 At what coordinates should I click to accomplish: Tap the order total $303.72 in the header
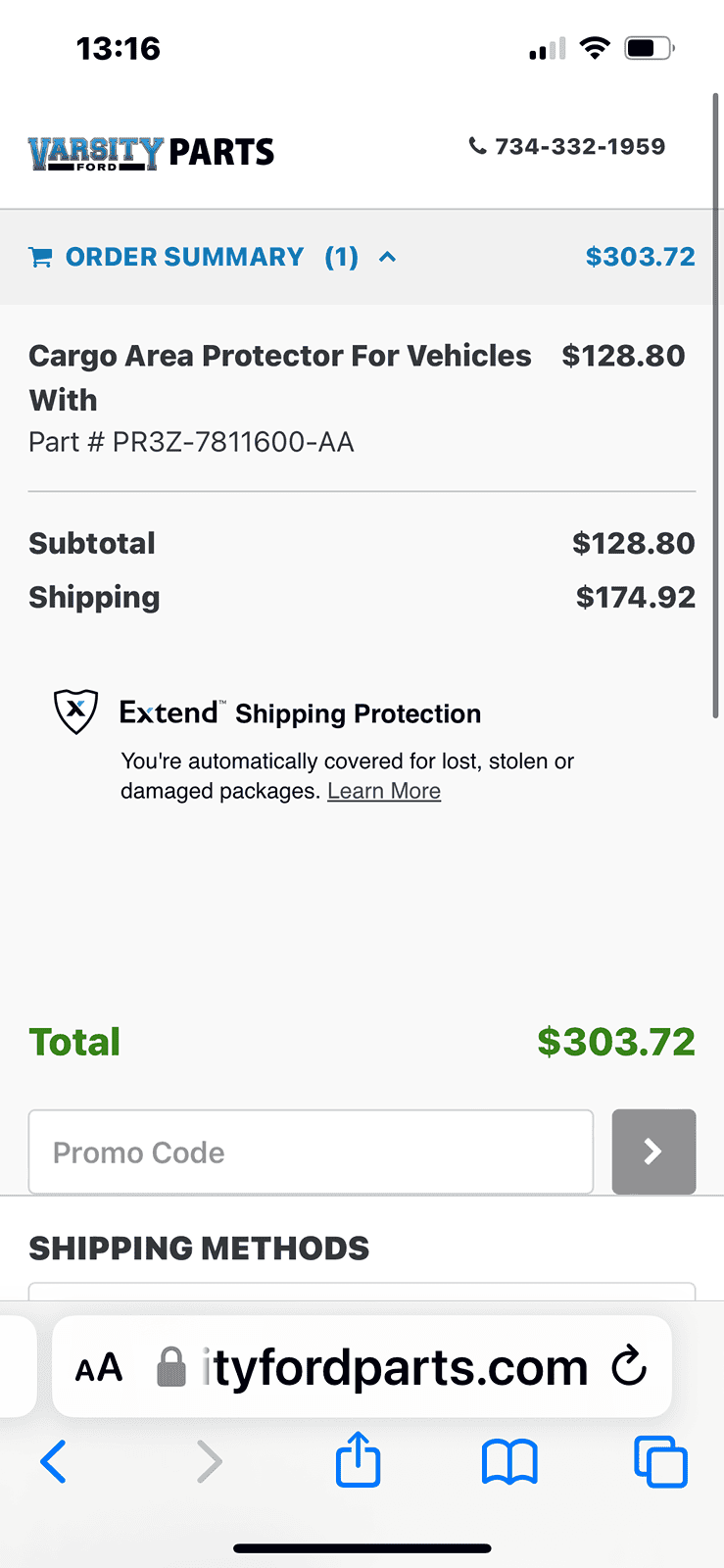[x=641, y=257]
